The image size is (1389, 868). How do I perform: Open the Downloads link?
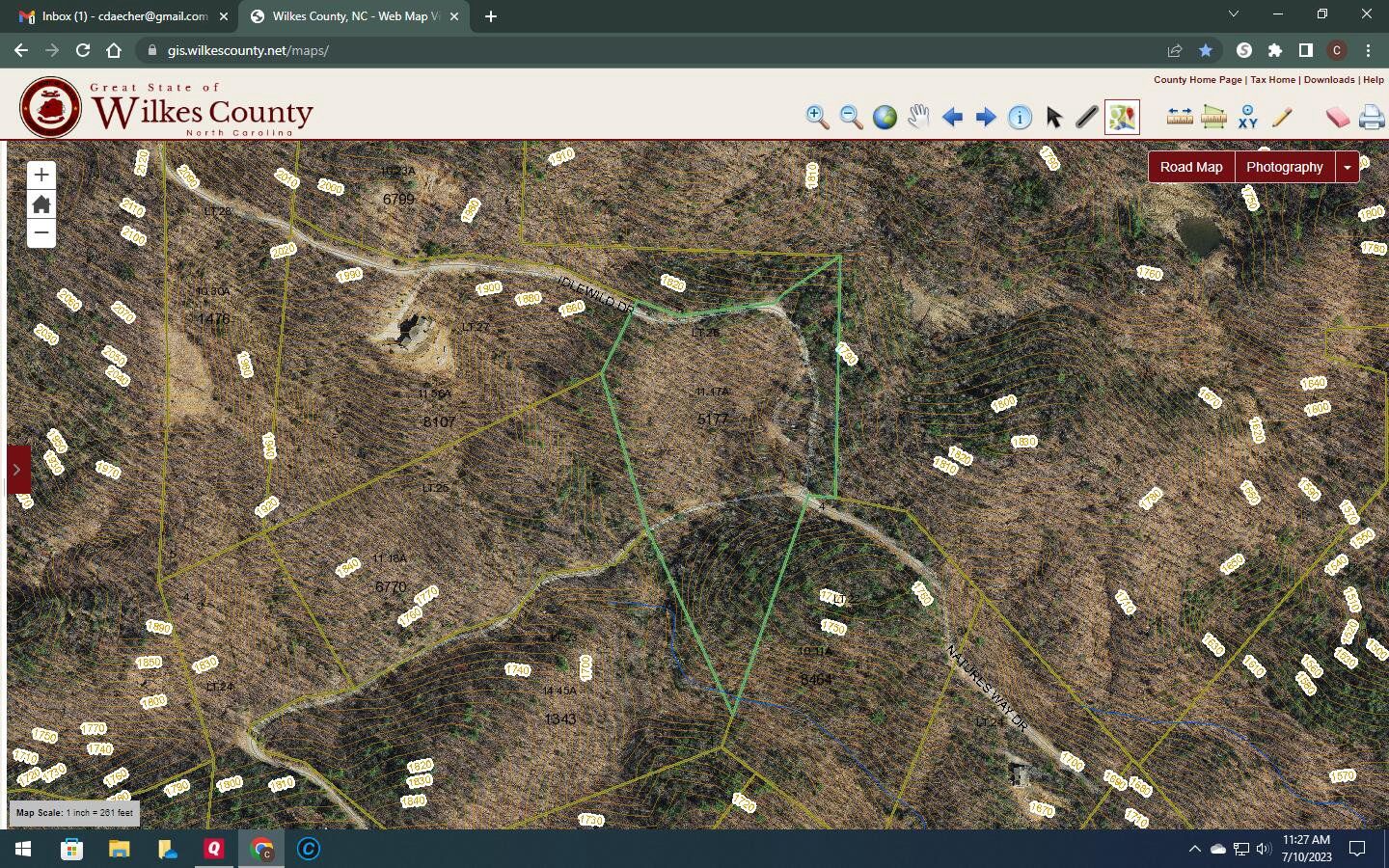pos(1328,80)
